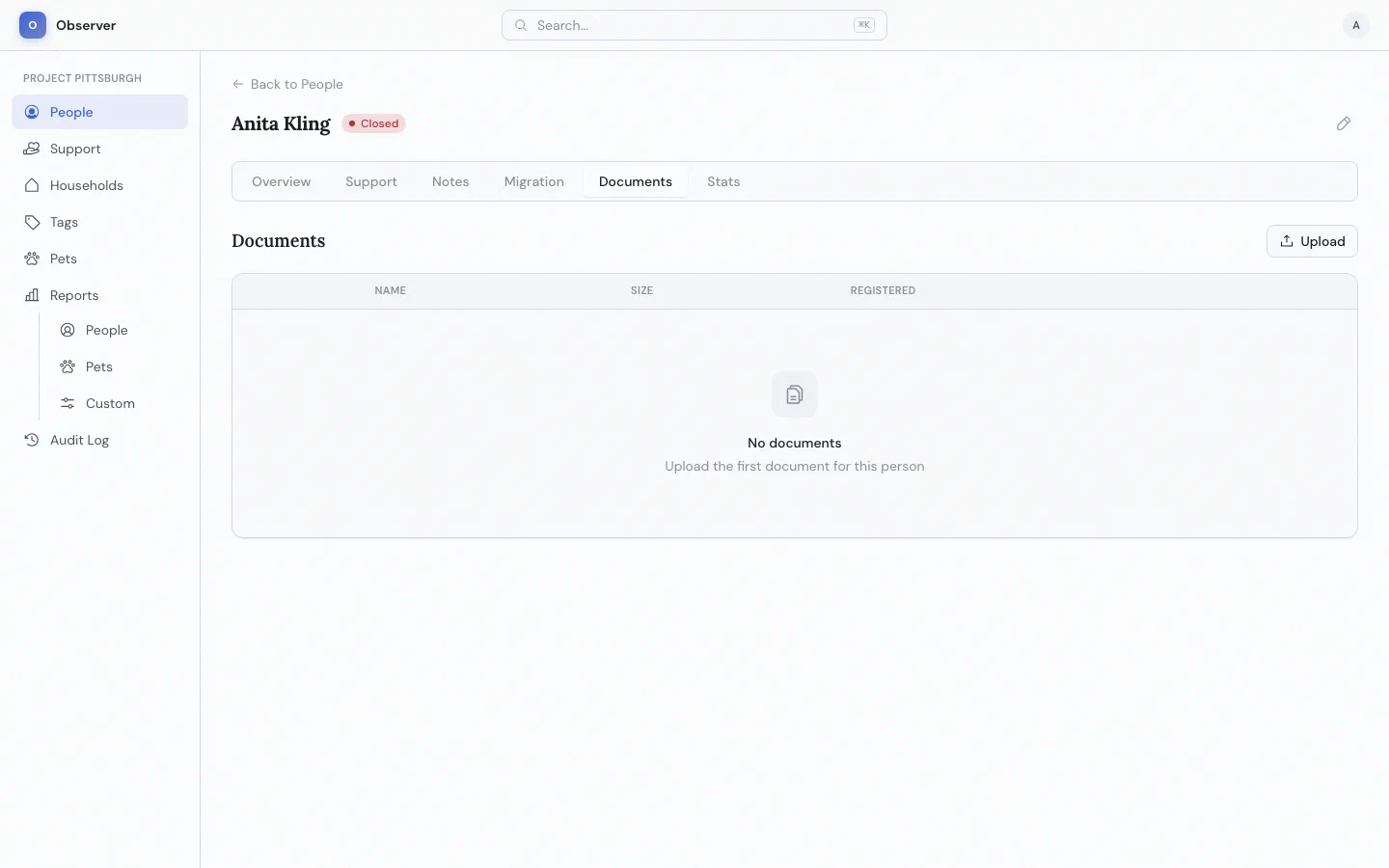Click the Observer app name

coord(86,25)
